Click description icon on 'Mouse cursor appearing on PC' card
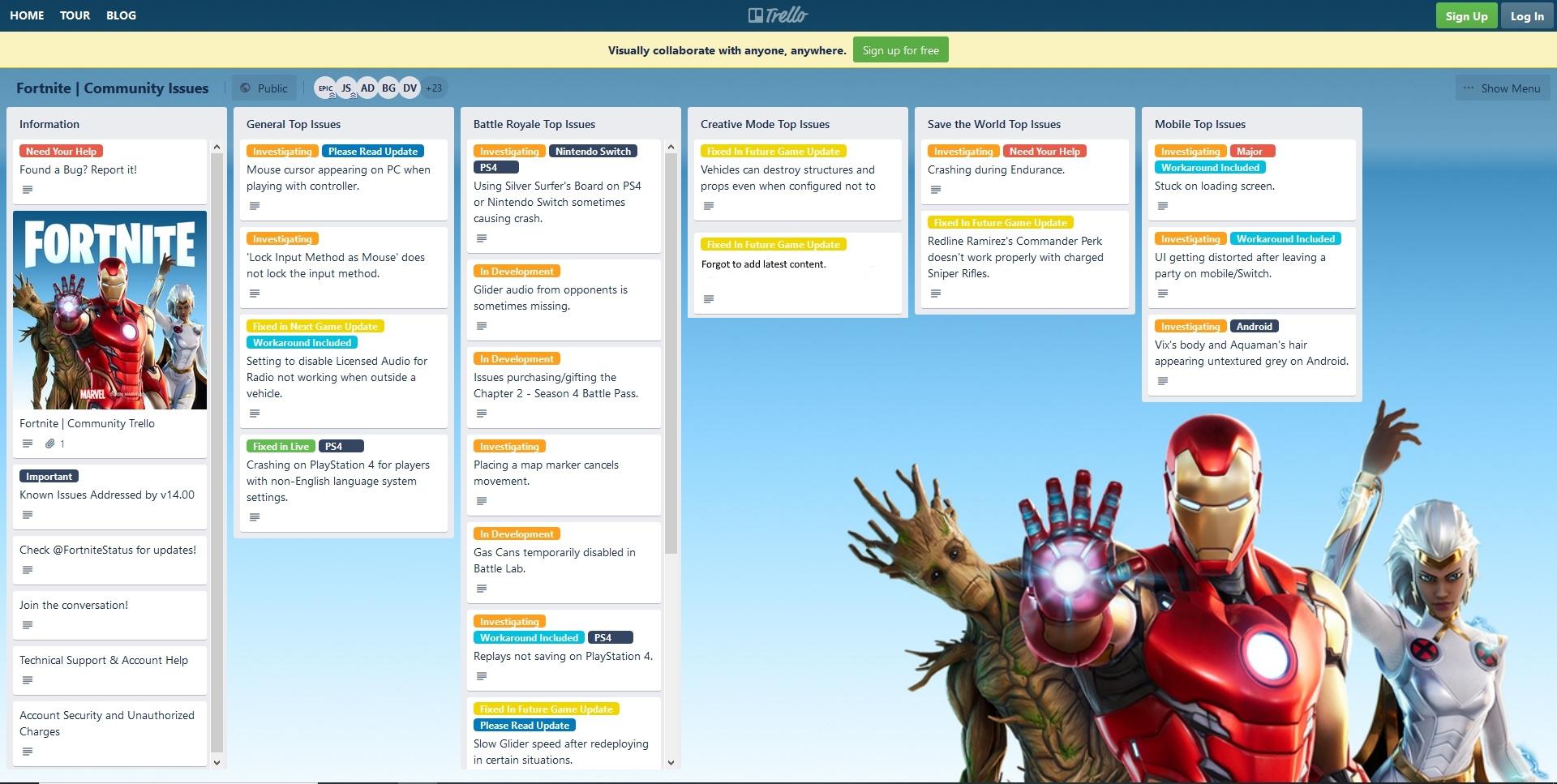 pyautogui.click(x=255, y=206)
